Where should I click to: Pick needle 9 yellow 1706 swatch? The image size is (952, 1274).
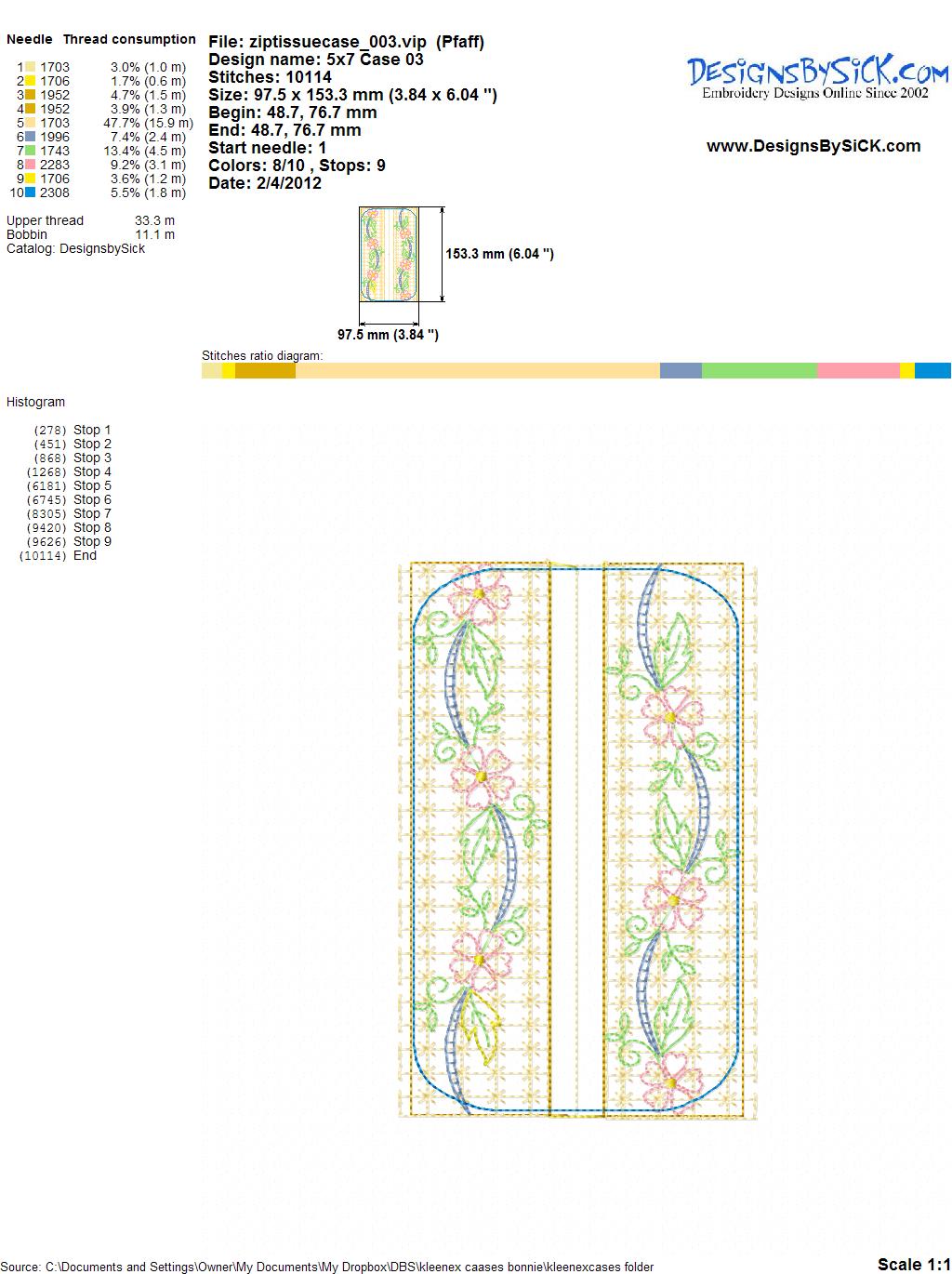coord(31,179)
